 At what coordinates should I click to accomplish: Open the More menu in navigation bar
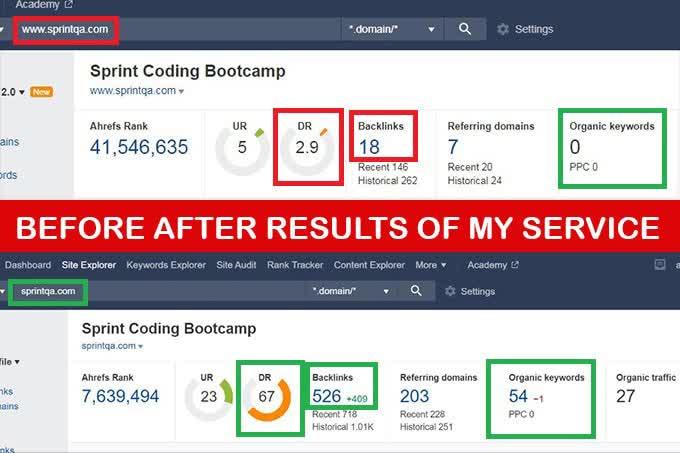pyautogui.click(x=431, y=265)
